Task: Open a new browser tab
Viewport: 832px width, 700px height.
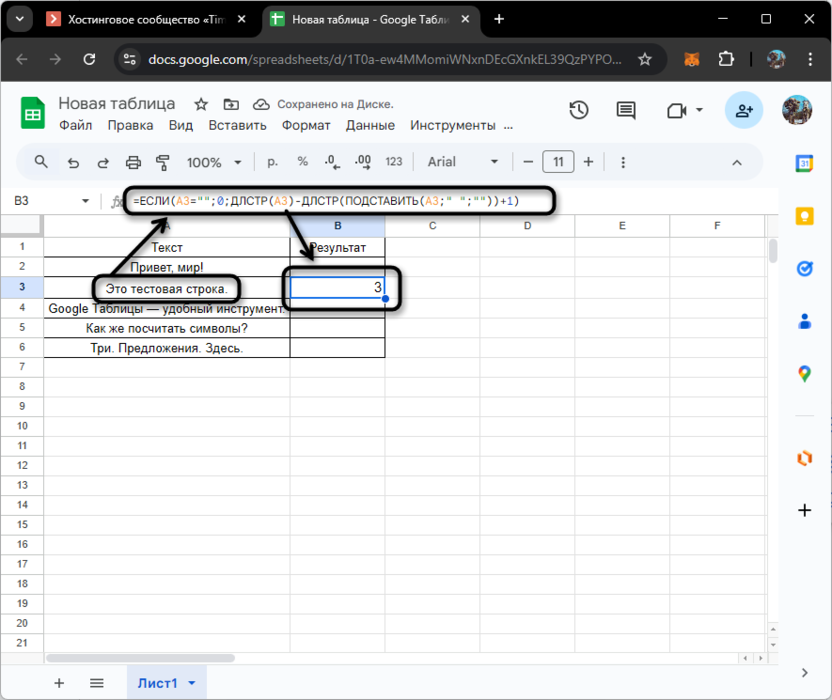Action: tap(499, 19)
